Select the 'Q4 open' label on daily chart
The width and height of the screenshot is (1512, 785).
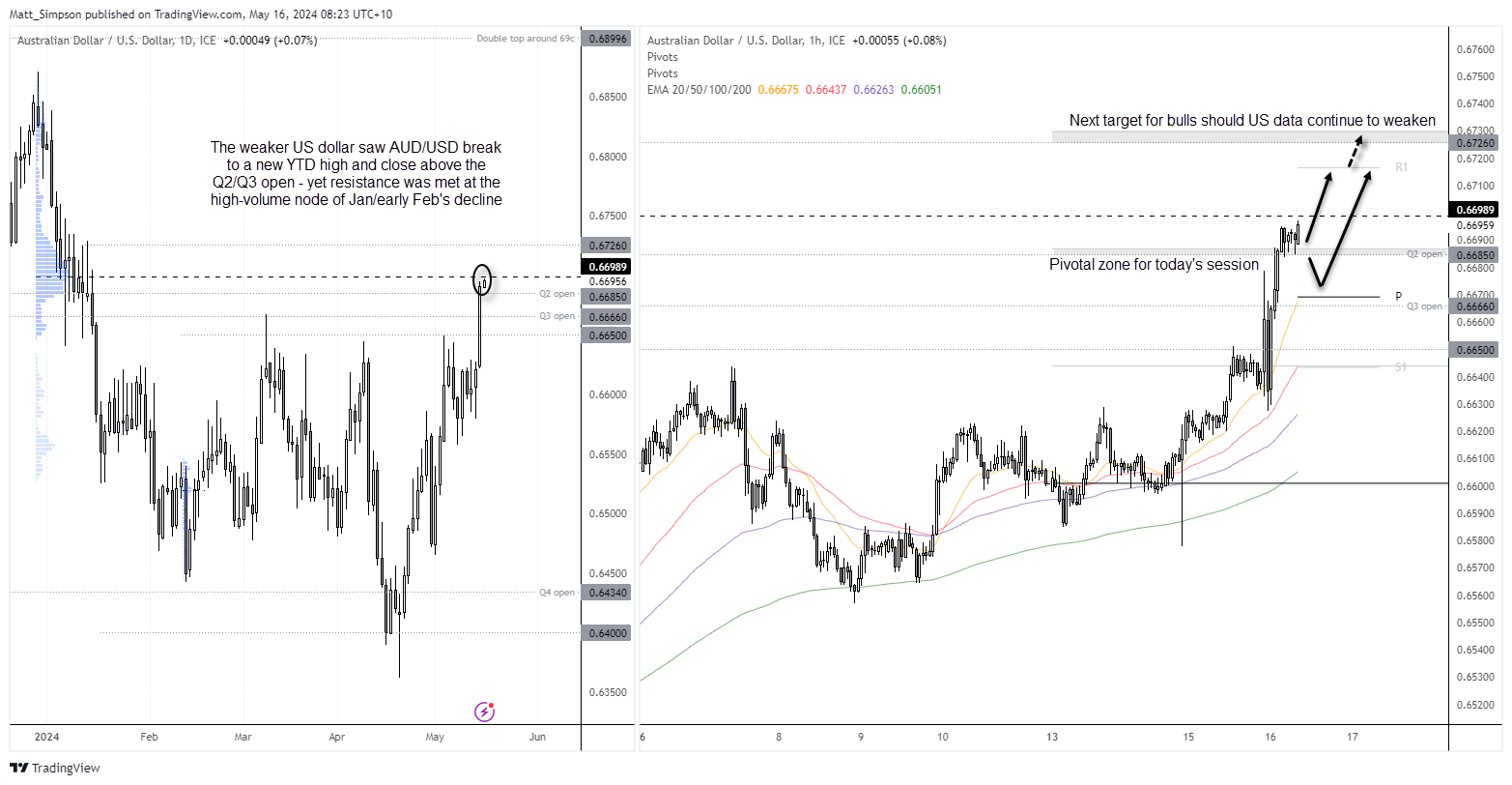coord(557,593)
